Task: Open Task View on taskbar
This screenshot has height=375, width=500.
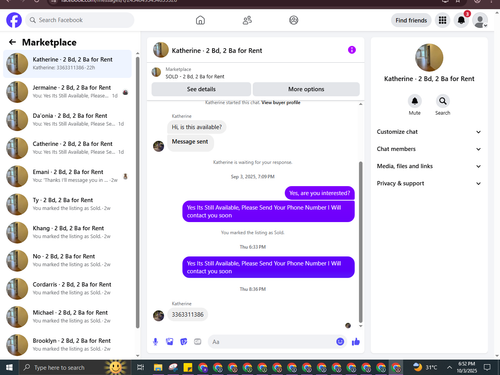Action: click(141, 367)
